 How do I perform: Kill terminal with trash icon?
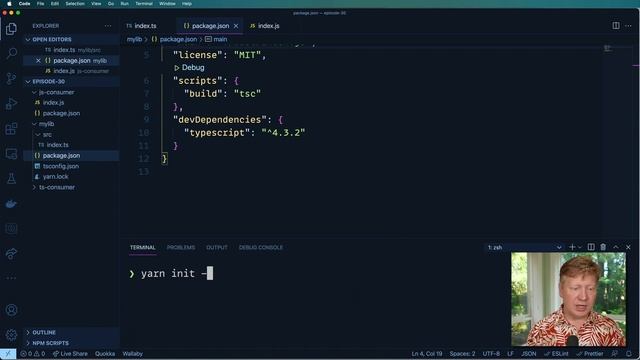click(603, 247)
